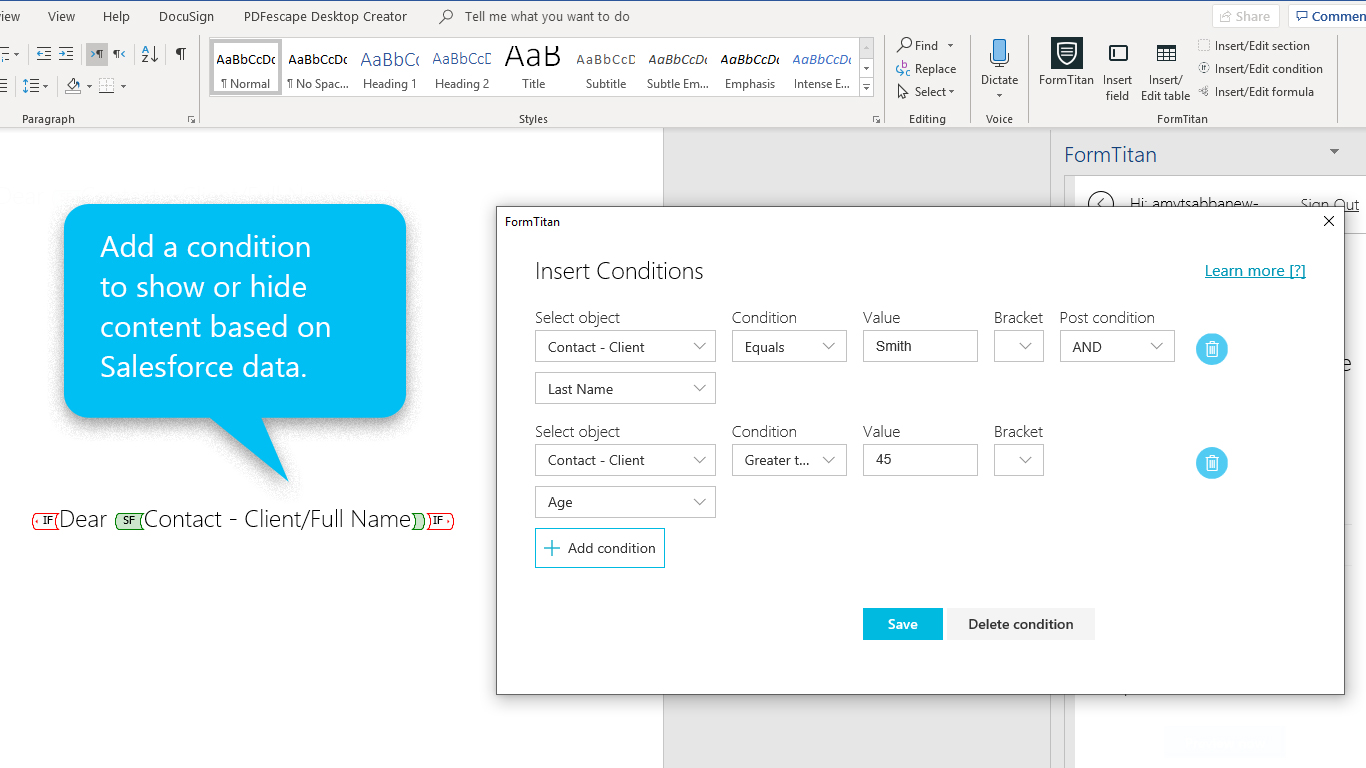Open the DocuSign tab
The image size is (1366, 768).
(x=186, y=16)
